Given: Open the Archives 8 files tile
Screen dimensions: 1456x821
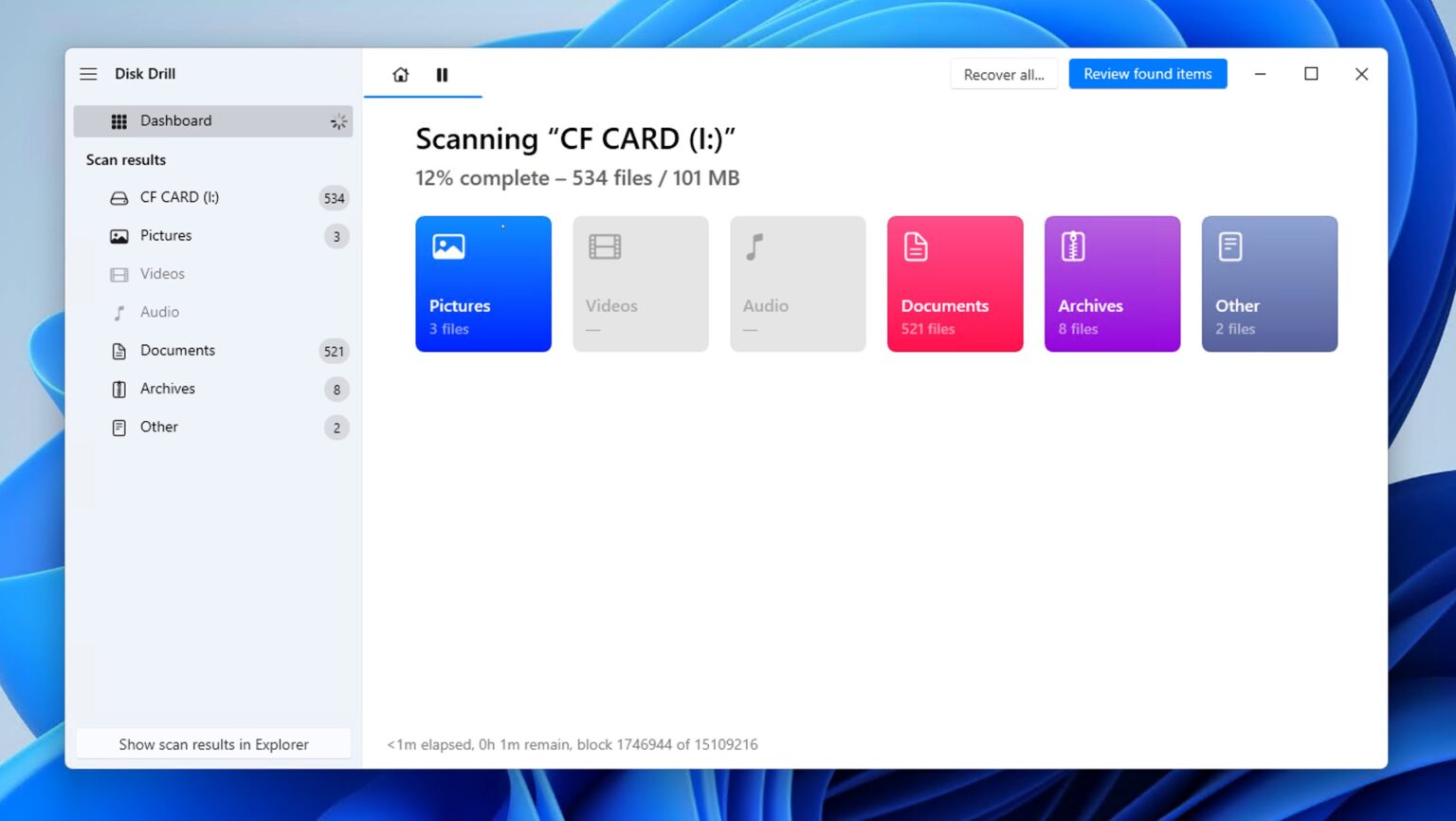Looking at the screenshot, I should pos(1113,283).
